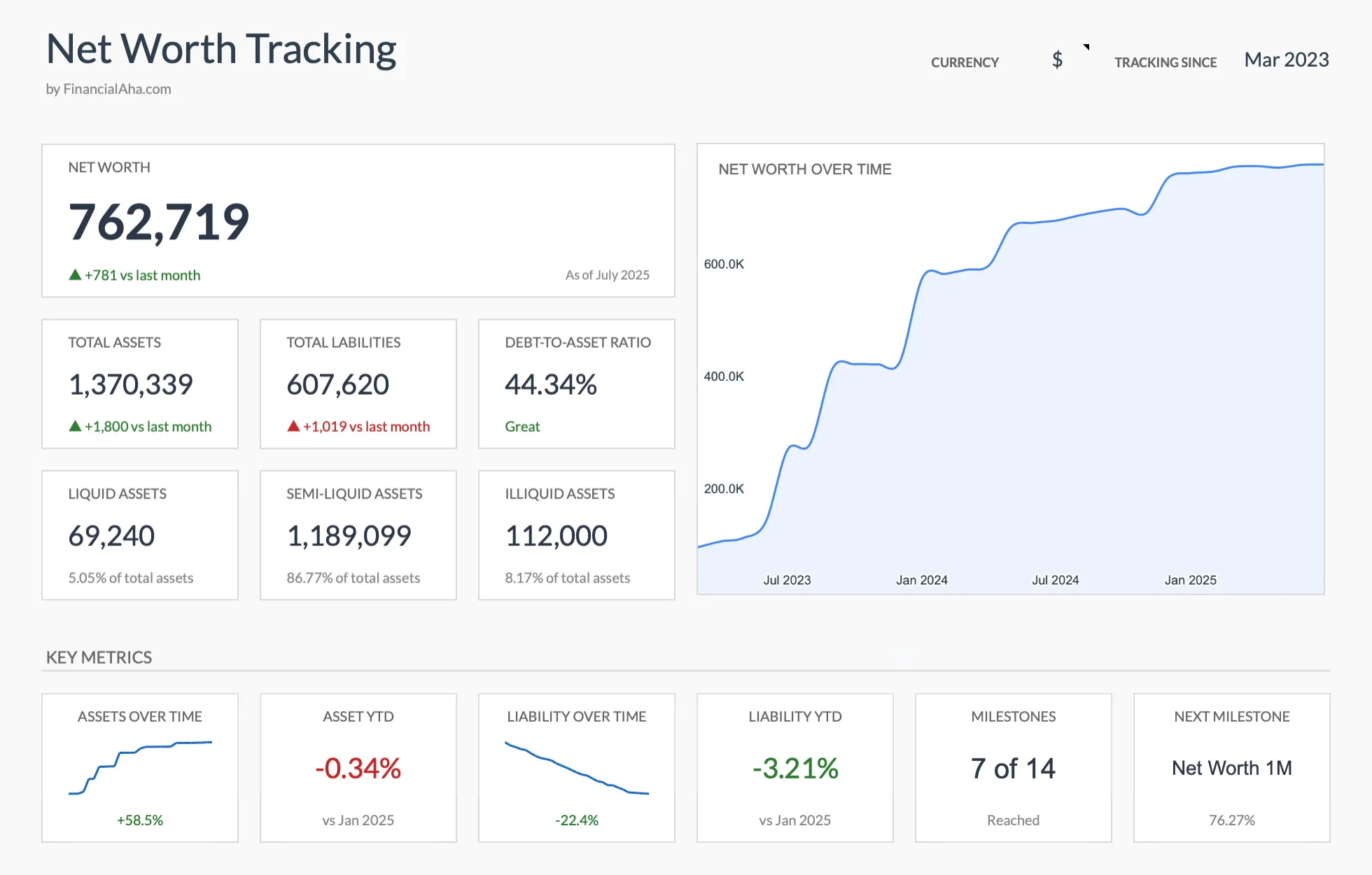
Task: Click the Jan 2024 axis label on the chart
Action: [x=920, y=580]
